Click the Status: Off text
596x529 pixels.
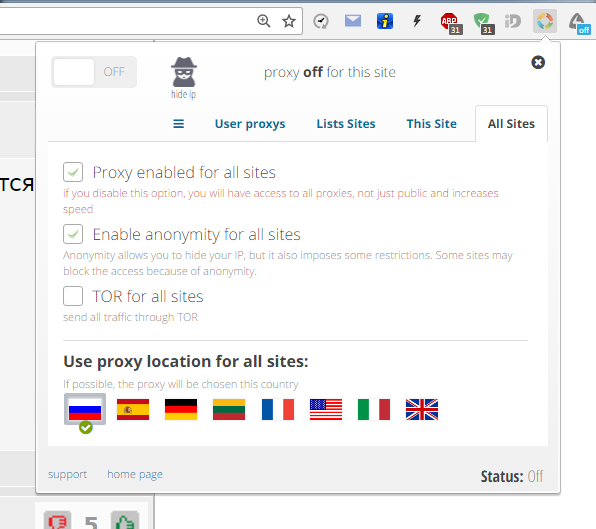(512, 476)
